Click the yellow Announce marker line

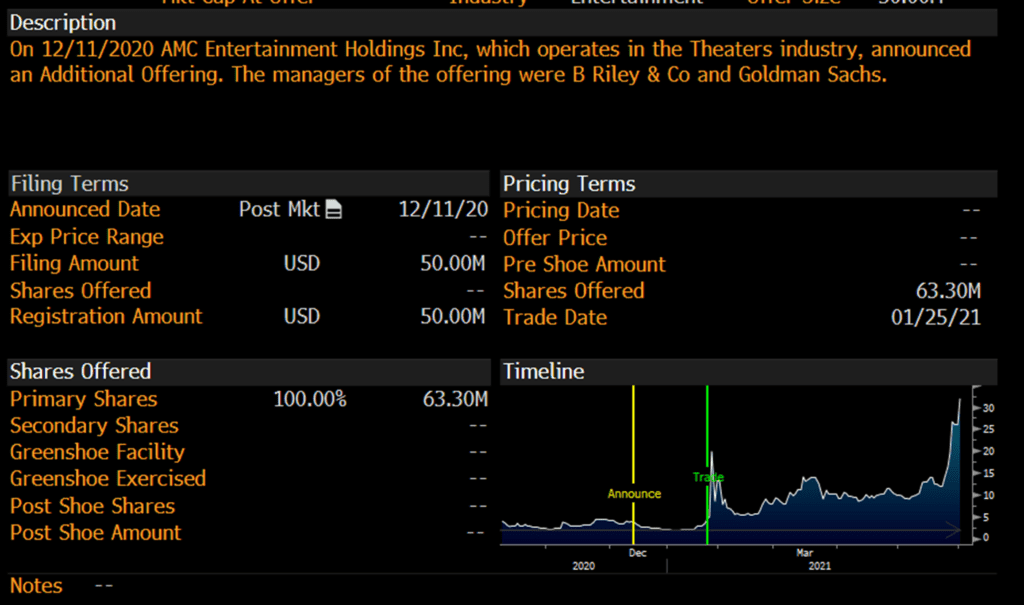(634, 440)
